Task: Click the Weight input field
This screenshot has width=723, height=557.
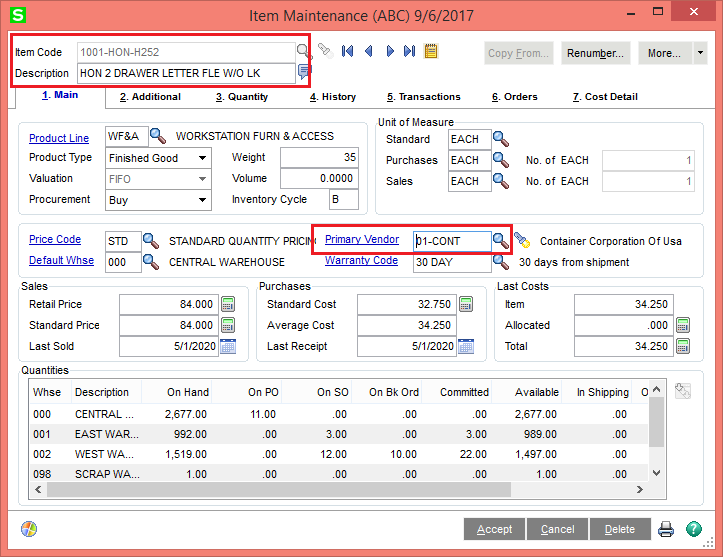Action: [319, 158]
